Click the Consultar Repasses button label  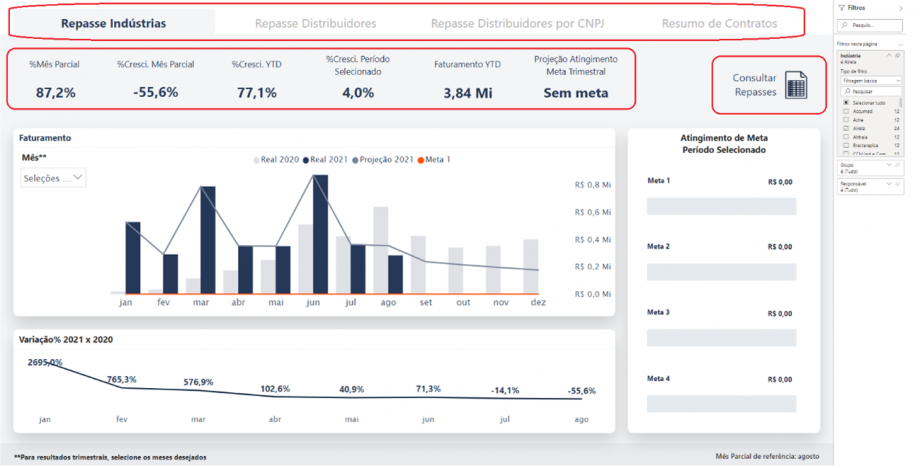pyautogui.click(x=755, y=85)
